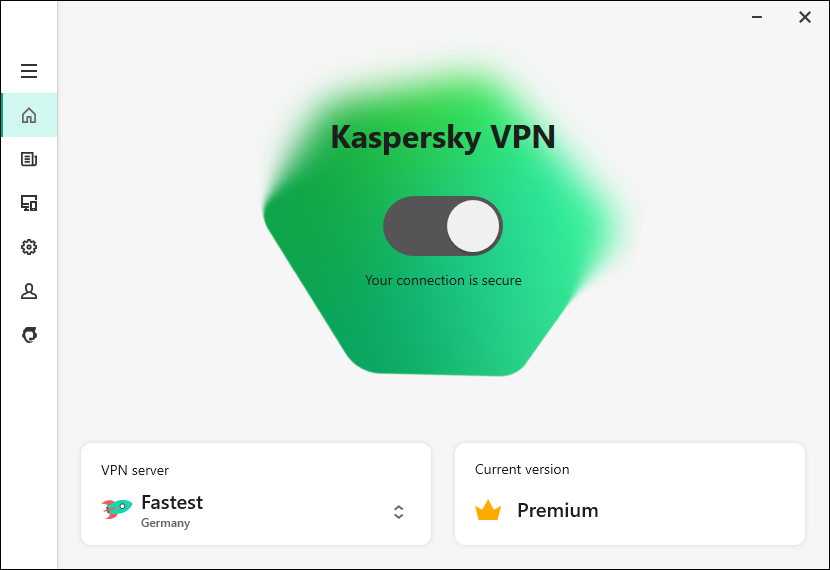Open the hamburger navigation menu
Viewport: 830px width, 570px height.
coord(29,71)
